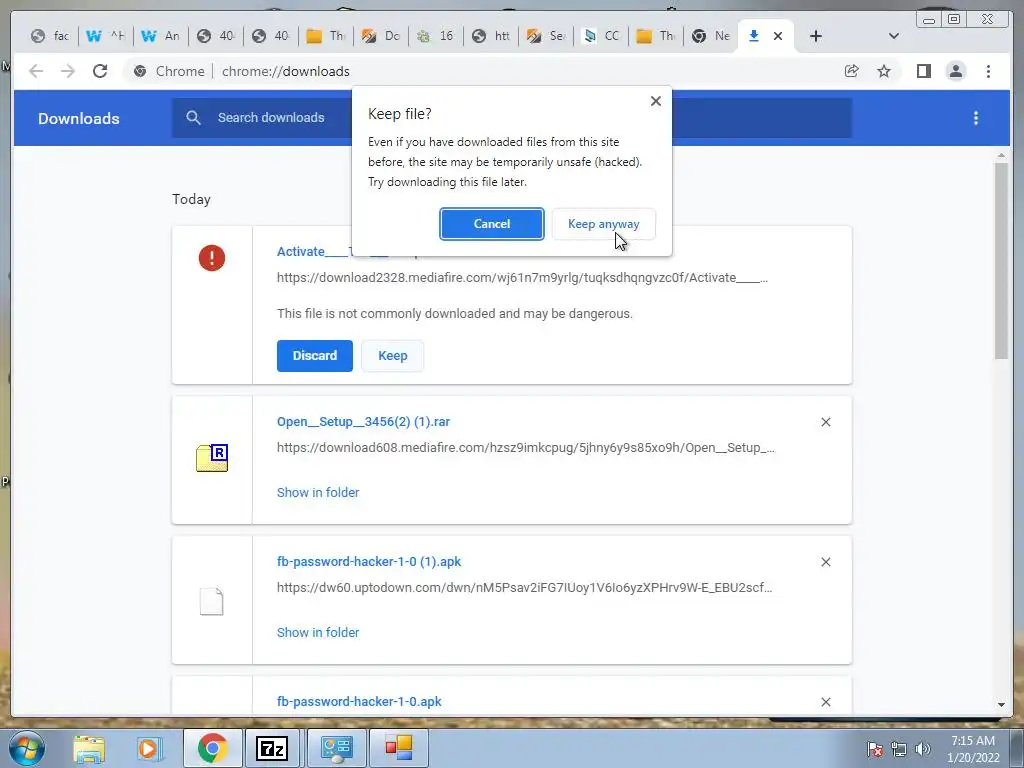Open the Action Center flag icon
The height and width of the screenshot is (768, 1024).
[x=874, y=749]
